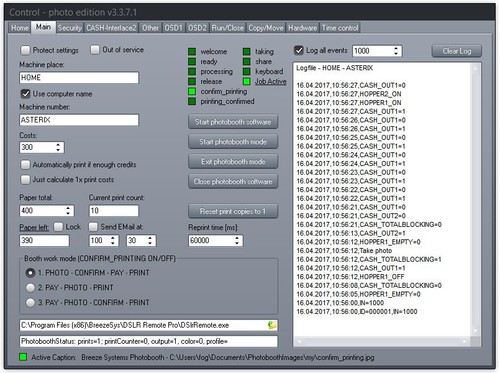Click Reset print copies to 1

click(x=233, y=211)
